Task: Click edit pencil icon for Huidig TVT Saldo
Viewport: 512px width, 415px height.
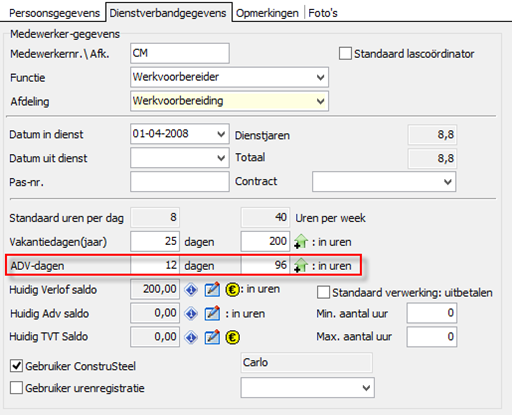Action: tap(212, 337)
